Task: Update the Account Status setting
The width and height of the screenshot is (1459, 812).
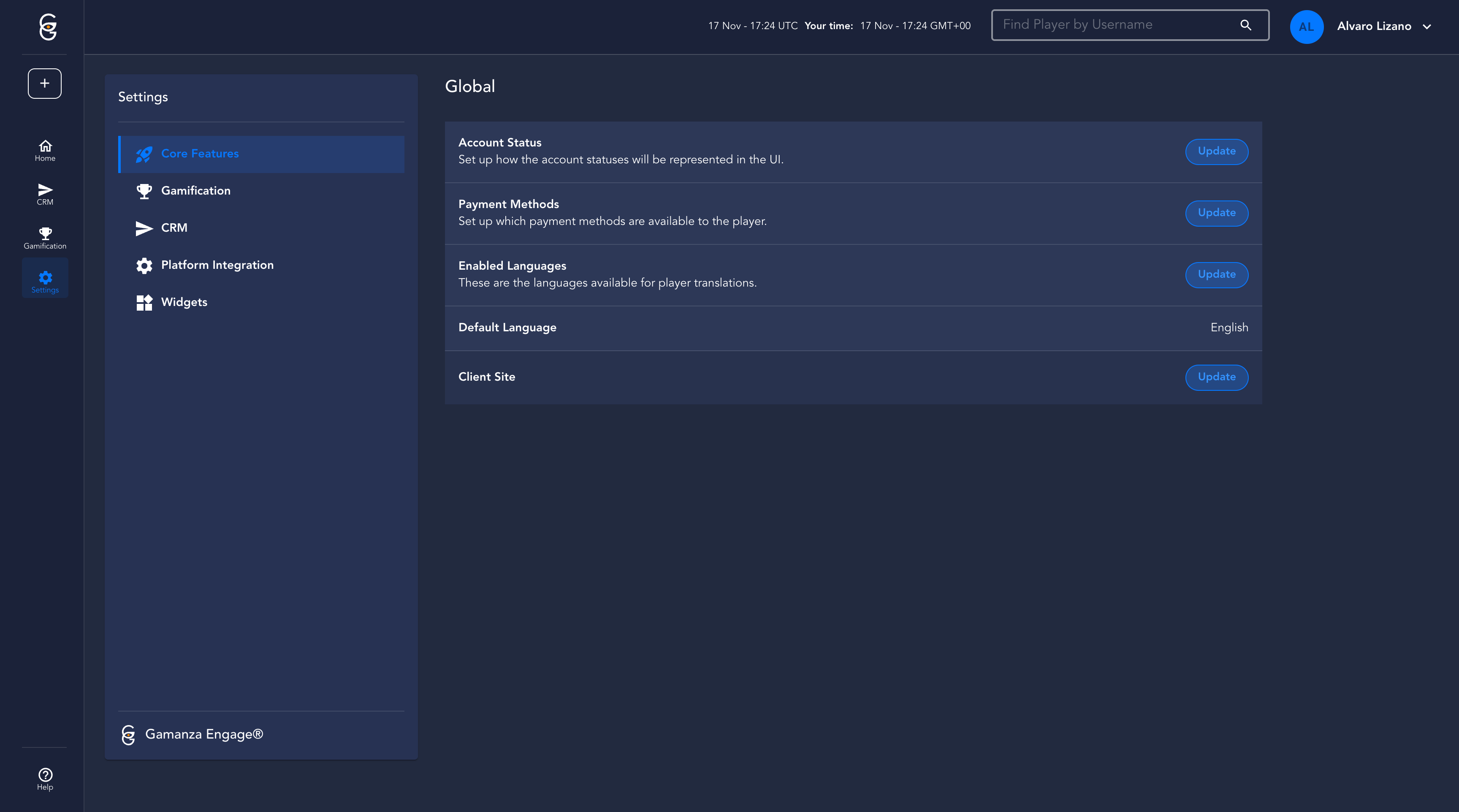Action: pos(1216,151)
